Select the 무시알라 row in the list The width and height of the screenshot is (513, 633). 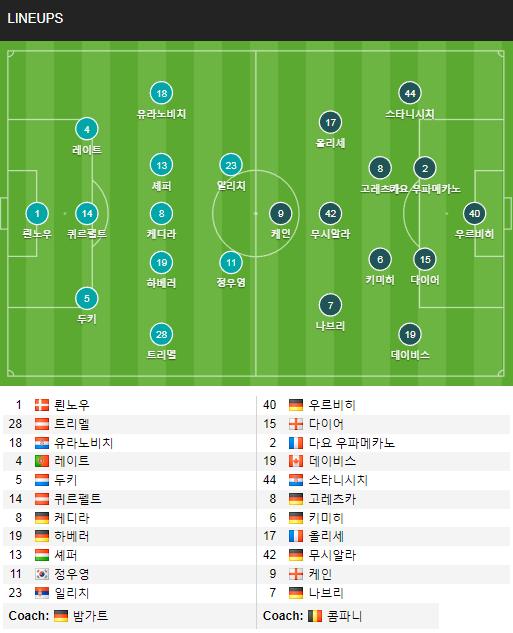tap(383, 555)
